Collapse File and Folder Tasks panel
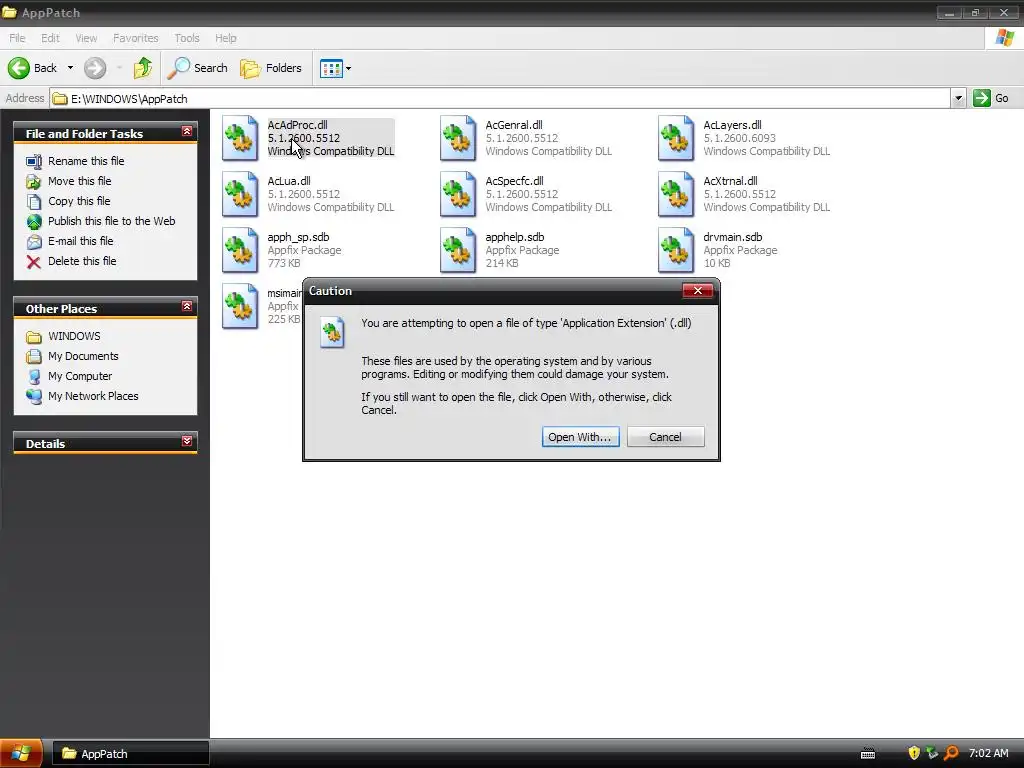 coord(187,132)
